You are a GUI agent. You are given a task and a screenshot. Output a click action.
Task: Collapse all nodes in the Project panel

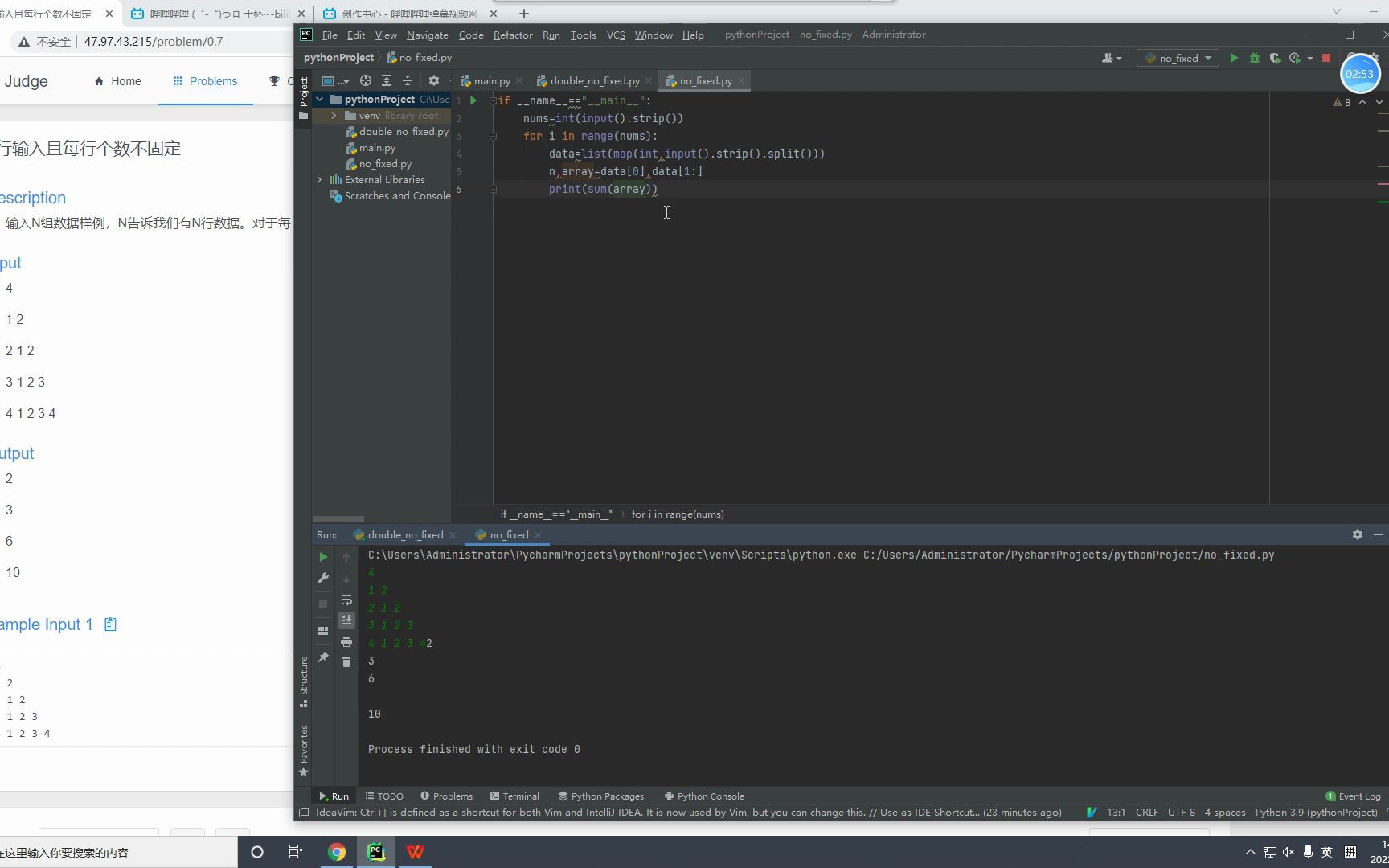408,80
